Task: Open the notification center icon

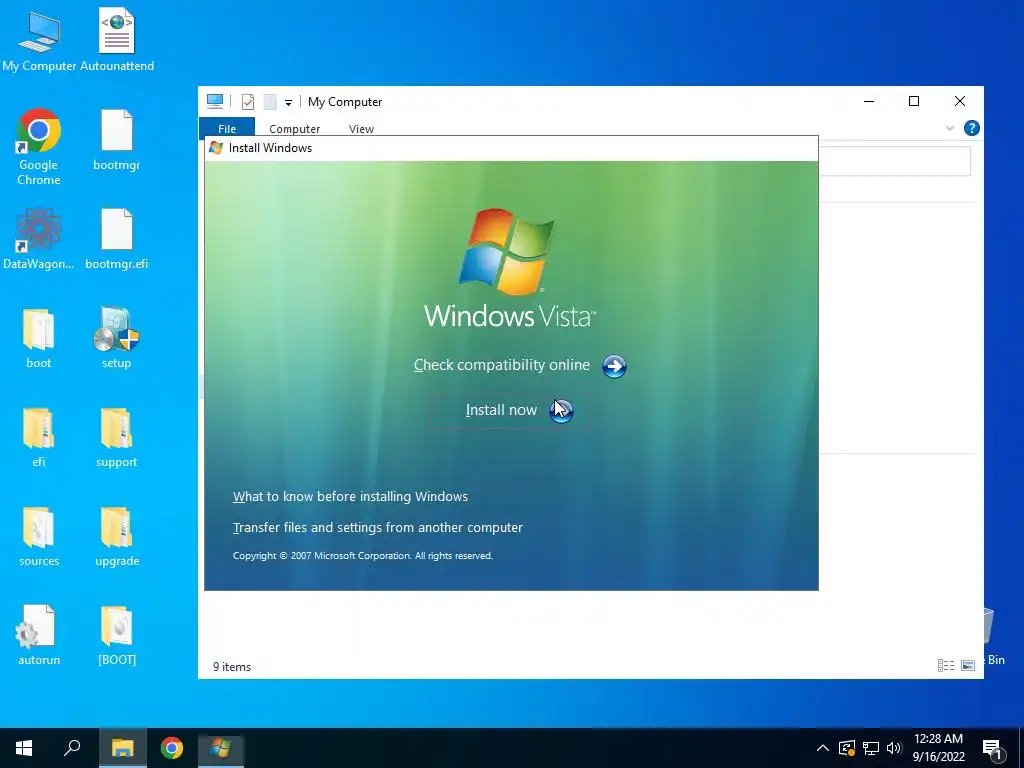Action: (993, 750)
